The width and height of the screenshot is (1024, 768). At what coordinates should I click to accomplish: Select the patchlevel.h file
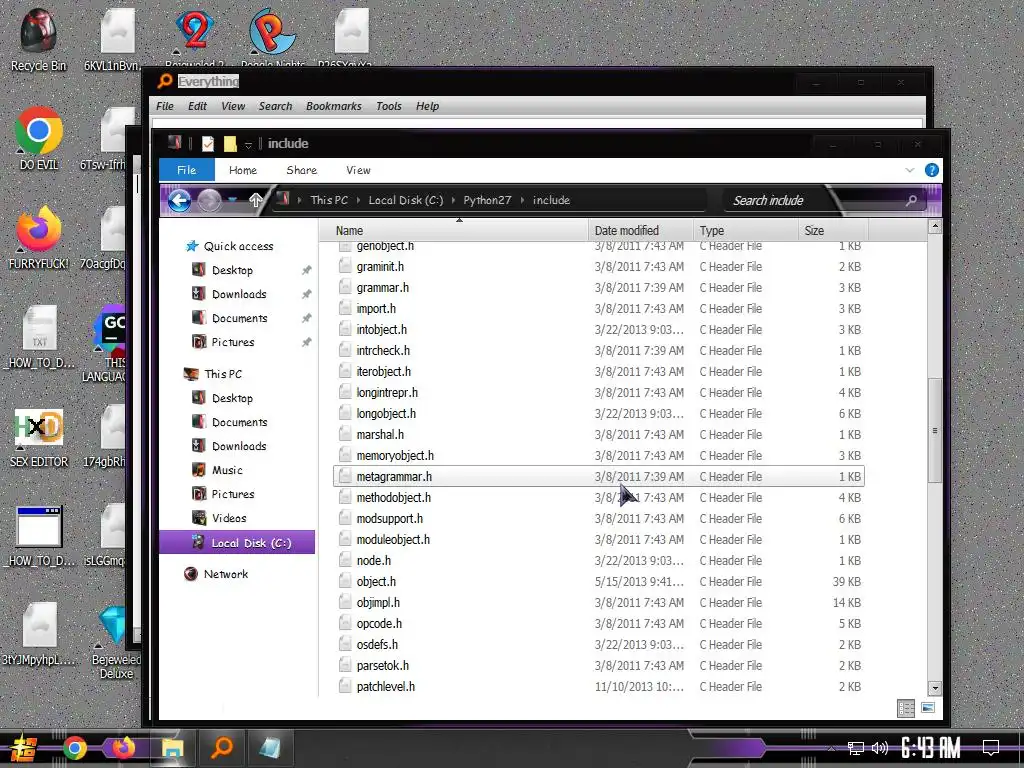coord(599,687)
